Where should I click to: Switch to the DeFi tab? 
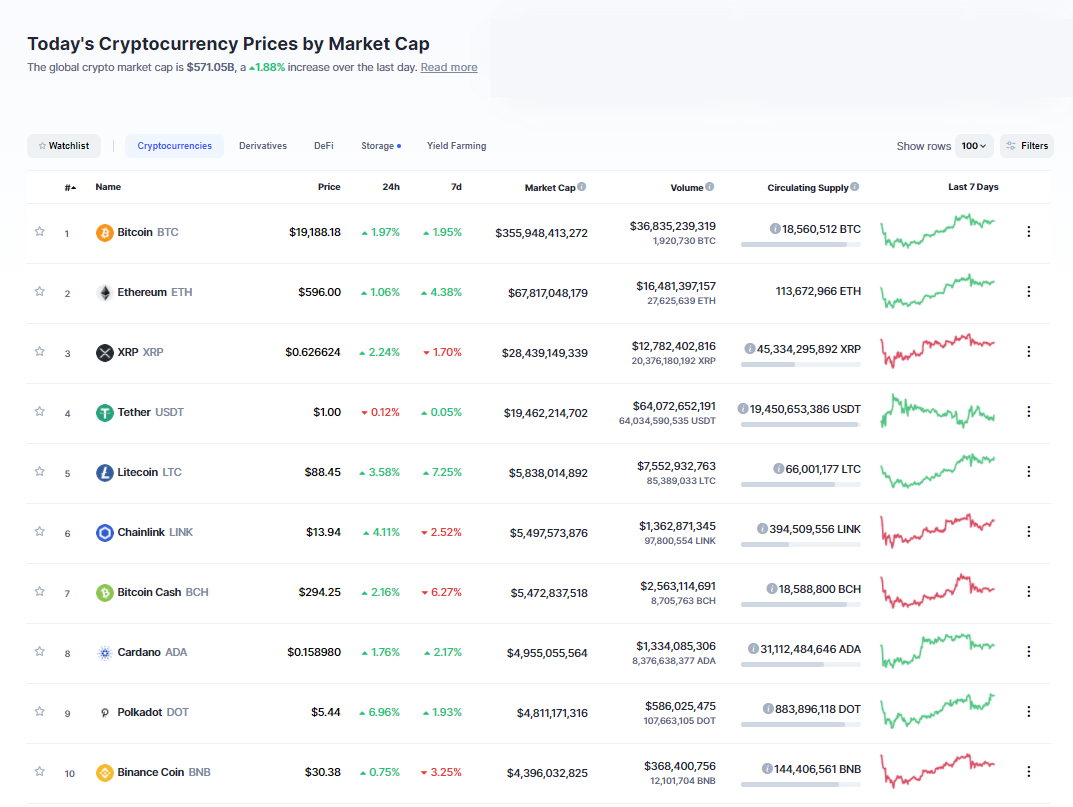click(x=324, y=146)
